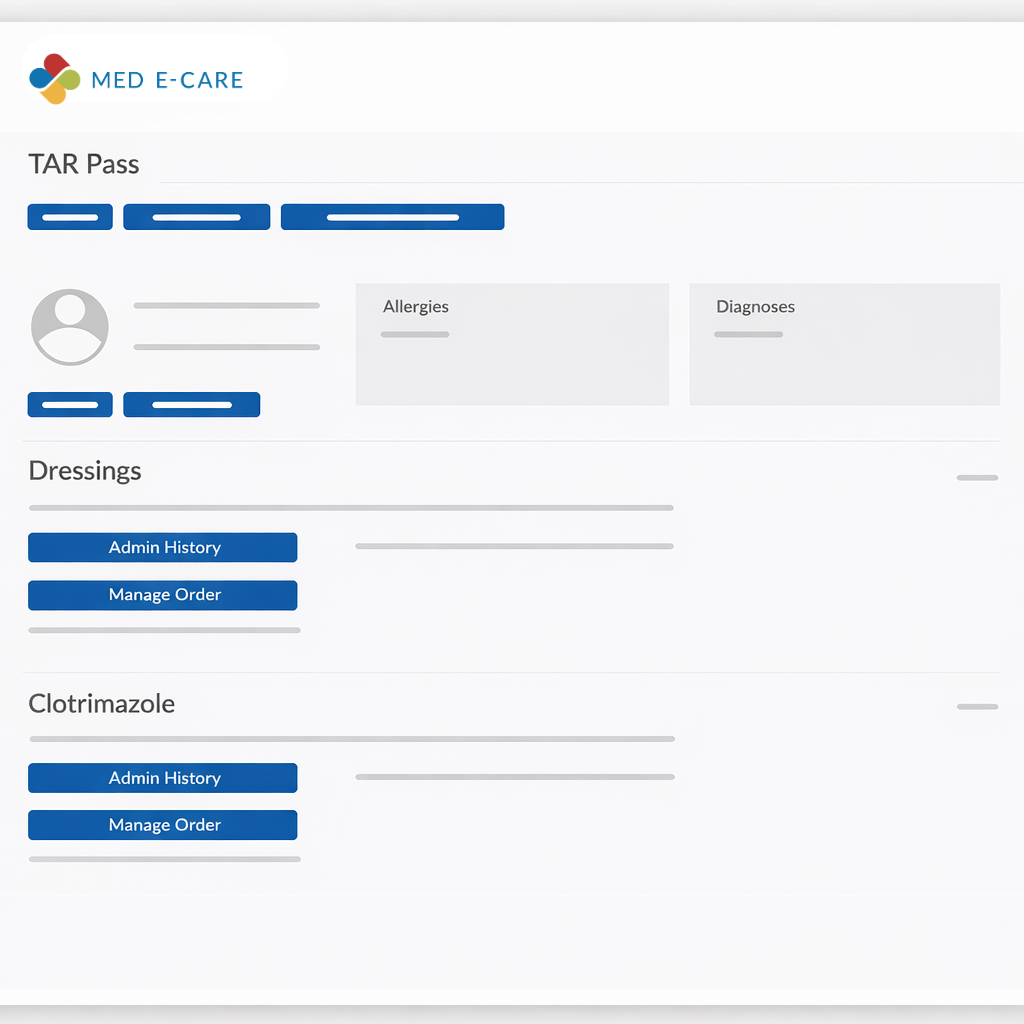Select the "Clotrimazole" order title
The width and height of the screenshot is (1024, 1024).
[101, 703]
